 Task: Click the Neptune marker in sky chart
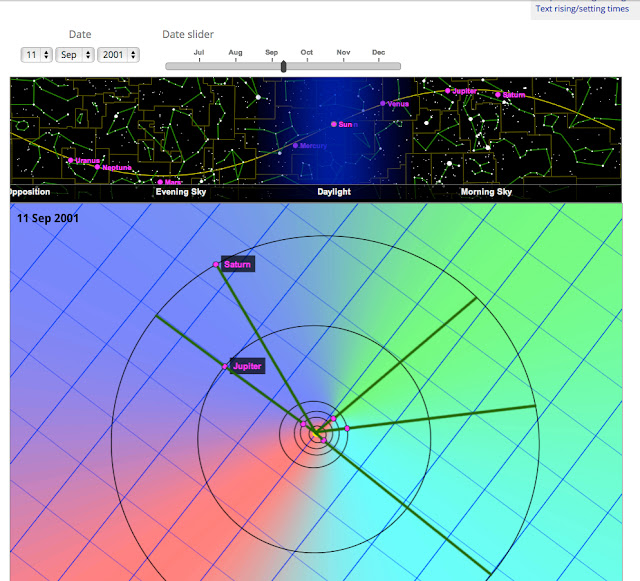coord(97,167)
